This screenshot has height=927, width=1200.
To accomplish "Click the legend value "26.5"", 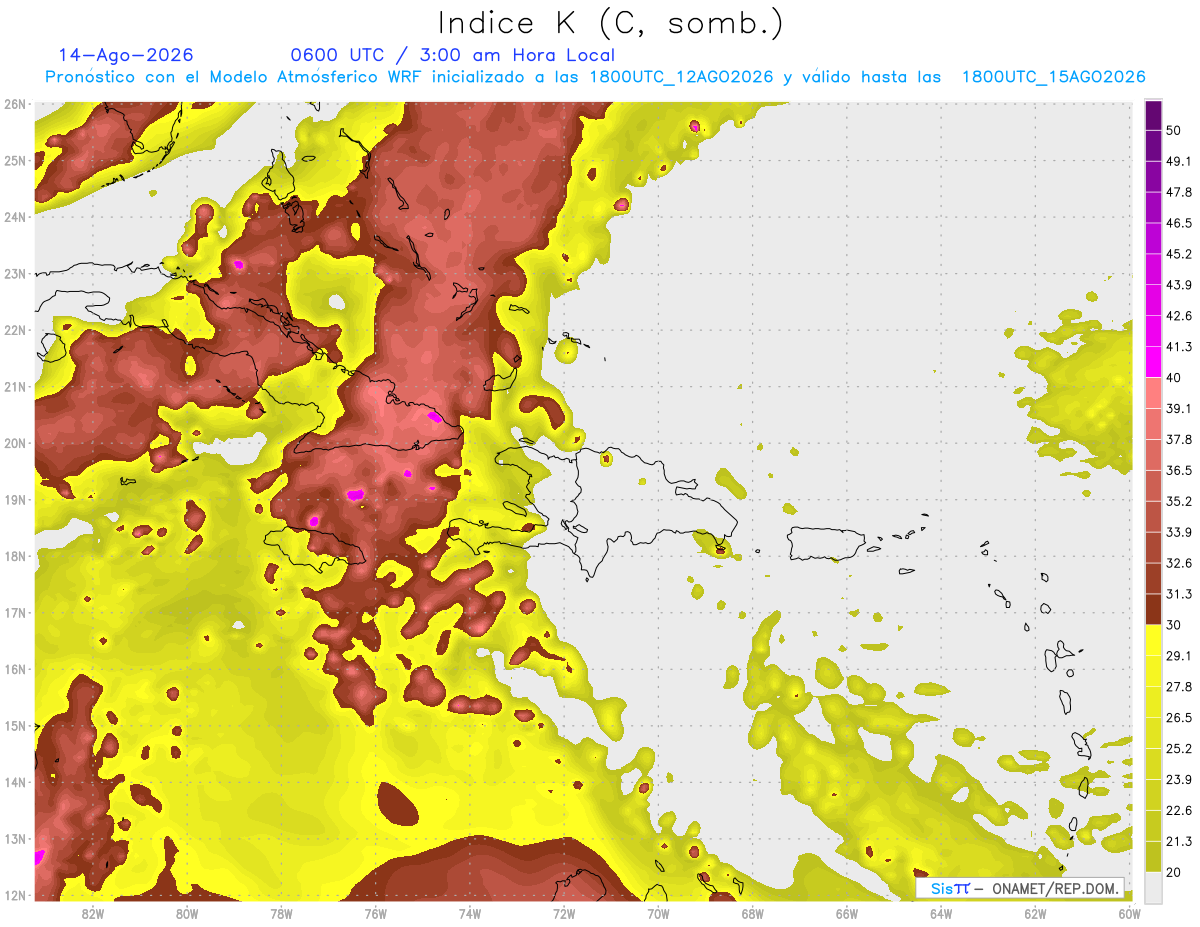I will pyautogui.click(x=1179, y=718).
